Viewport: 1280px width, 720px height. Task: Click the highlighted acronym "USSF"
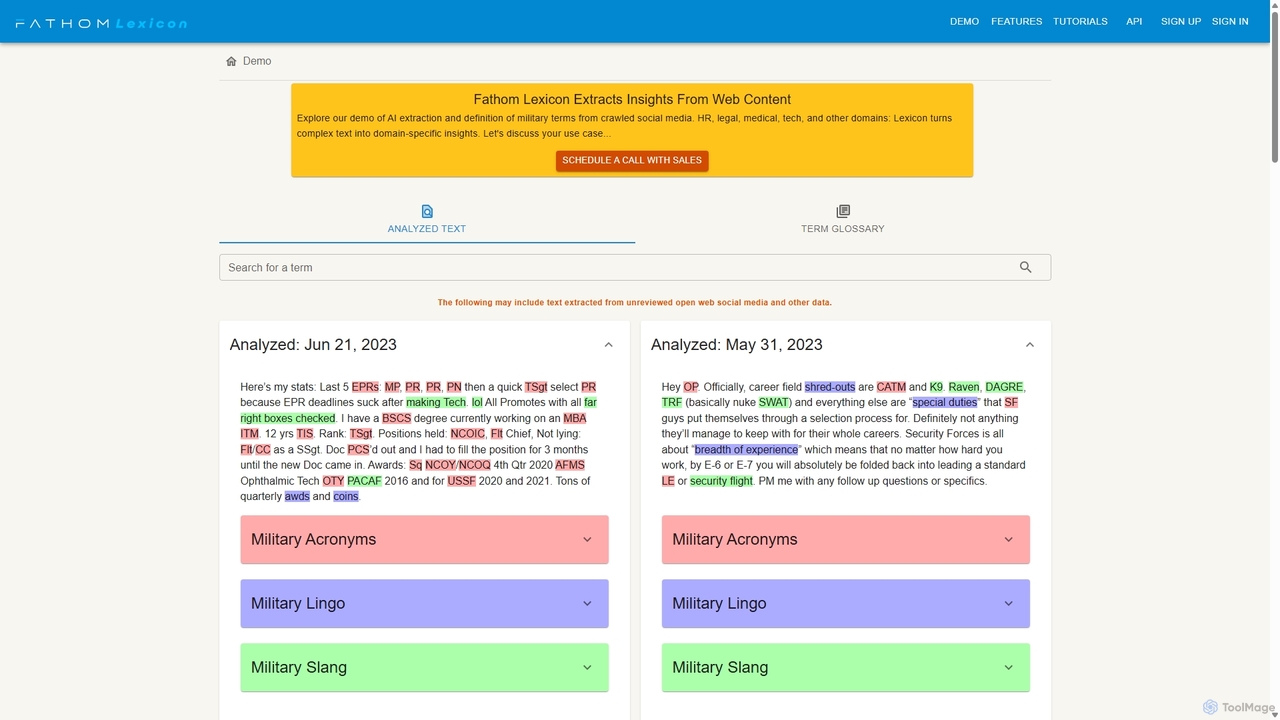tap(462, 481)
